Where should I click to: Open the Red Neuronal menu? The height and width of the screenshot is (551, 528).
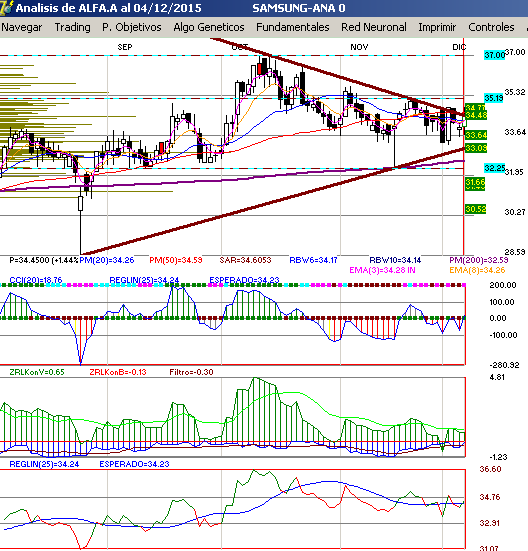click(374, 27)
